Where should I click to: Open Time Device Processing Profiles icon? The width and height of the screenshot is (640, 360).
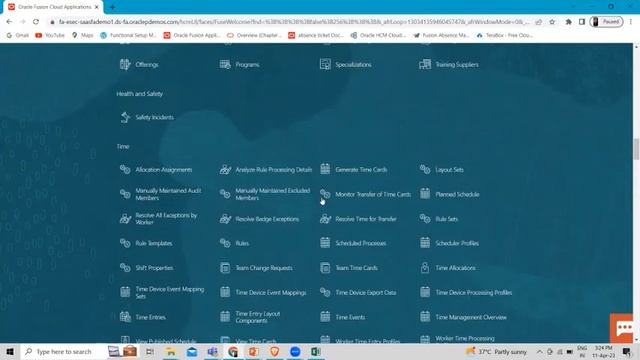point(425,292)
